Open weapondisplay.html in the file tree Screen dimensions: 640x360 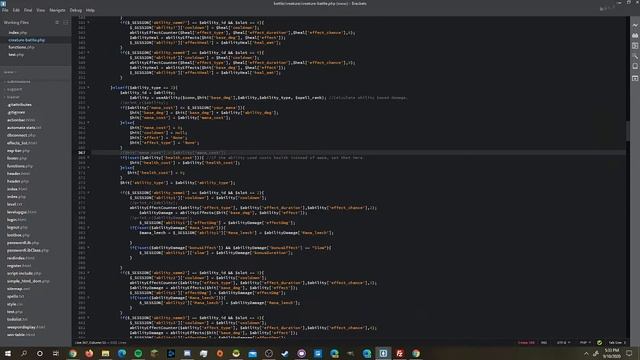(x=26, y=327)
